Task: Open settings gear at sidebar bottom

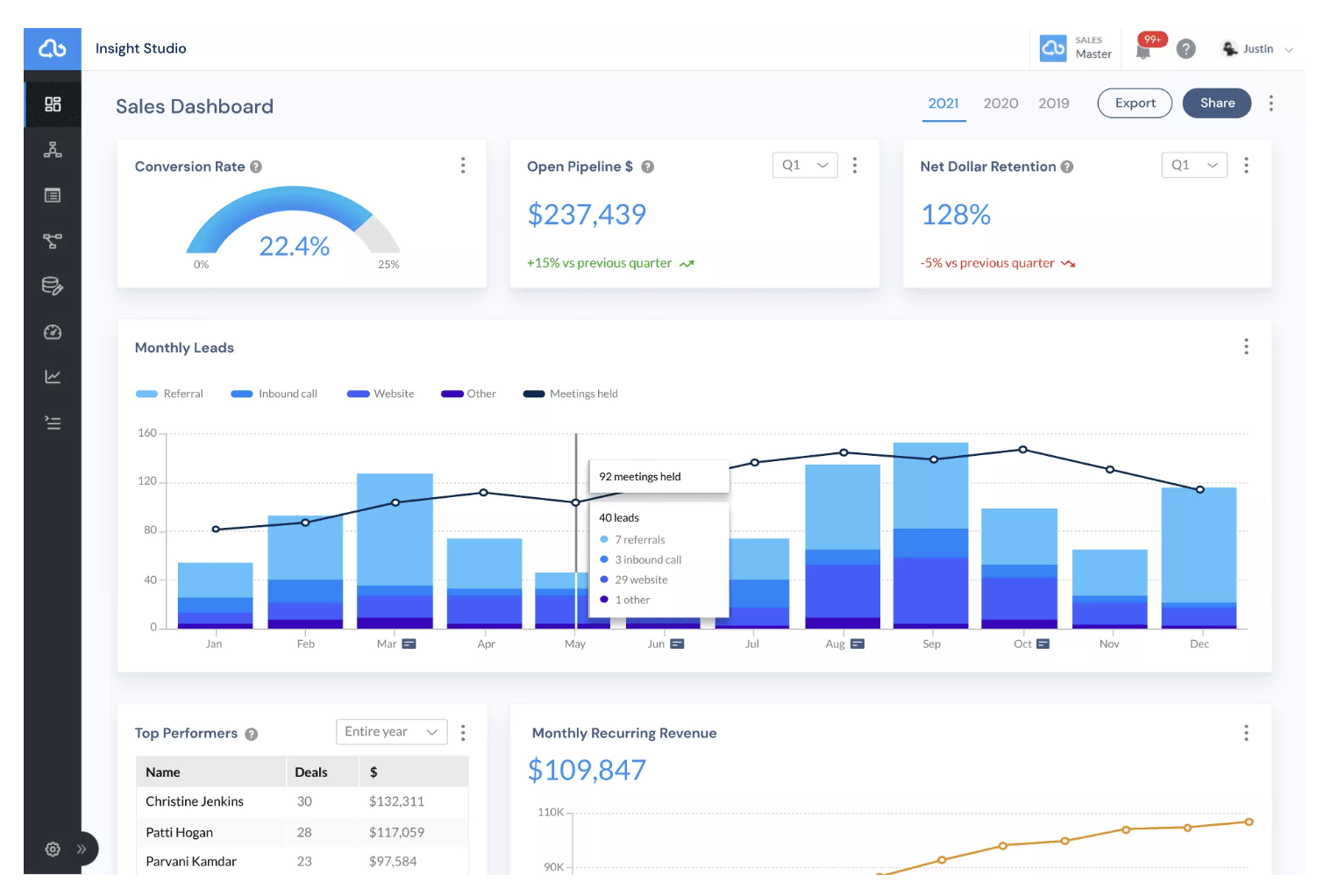Action: (53, 849)
